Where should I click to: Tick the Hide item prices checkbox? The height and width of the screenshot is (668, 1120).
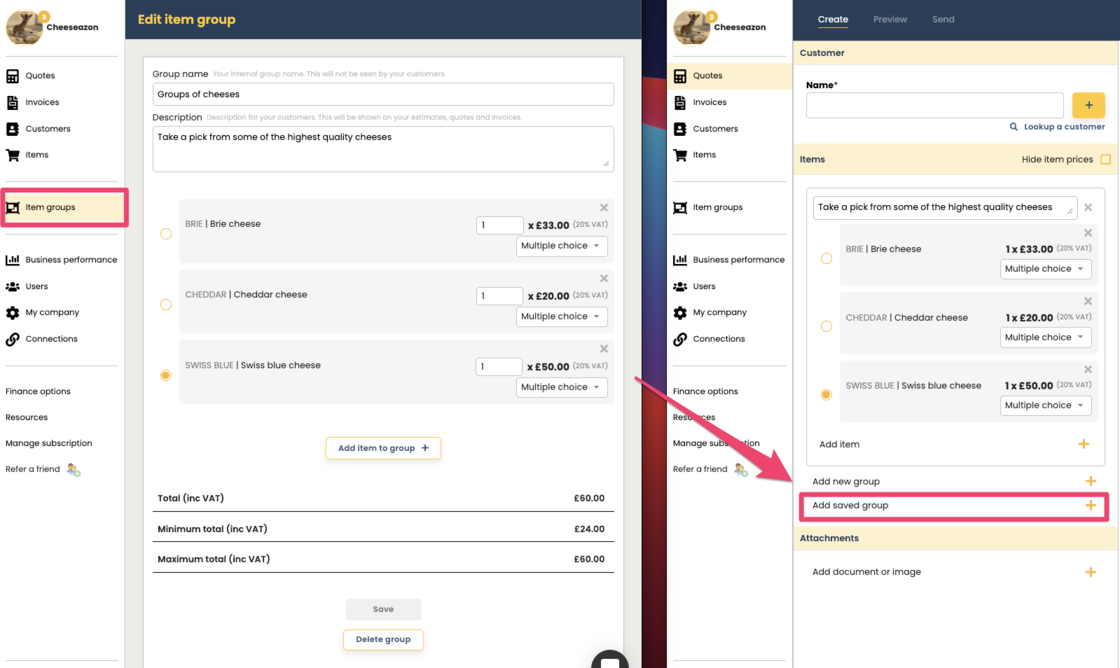(1105, 160)
